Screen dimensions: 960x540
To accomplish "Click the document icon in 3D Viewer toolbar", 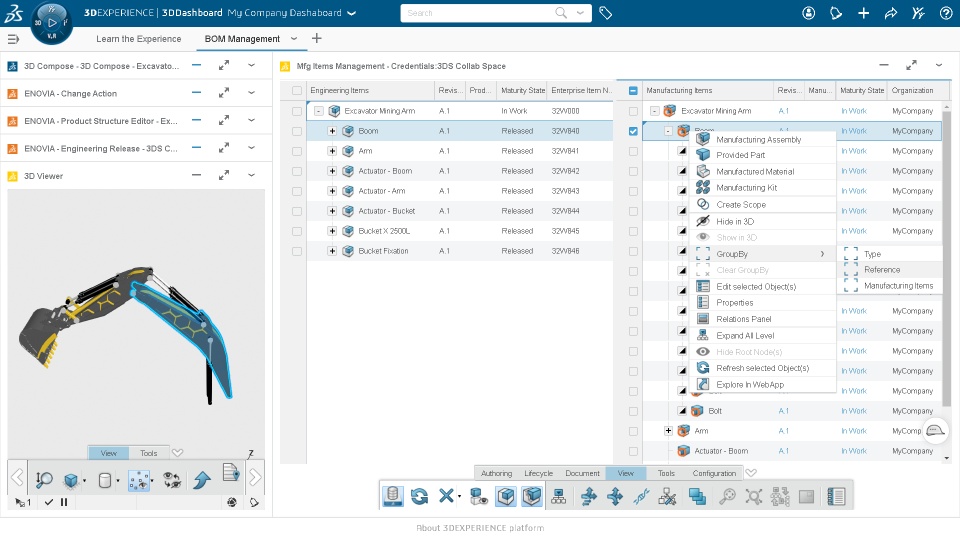I will [231, 473].
